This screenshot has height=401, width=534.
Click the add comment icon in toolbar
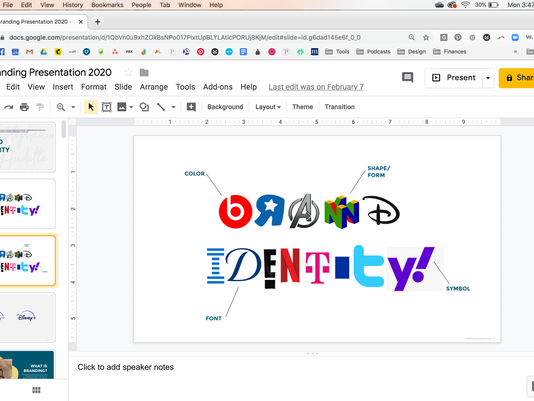coord(191,107)
